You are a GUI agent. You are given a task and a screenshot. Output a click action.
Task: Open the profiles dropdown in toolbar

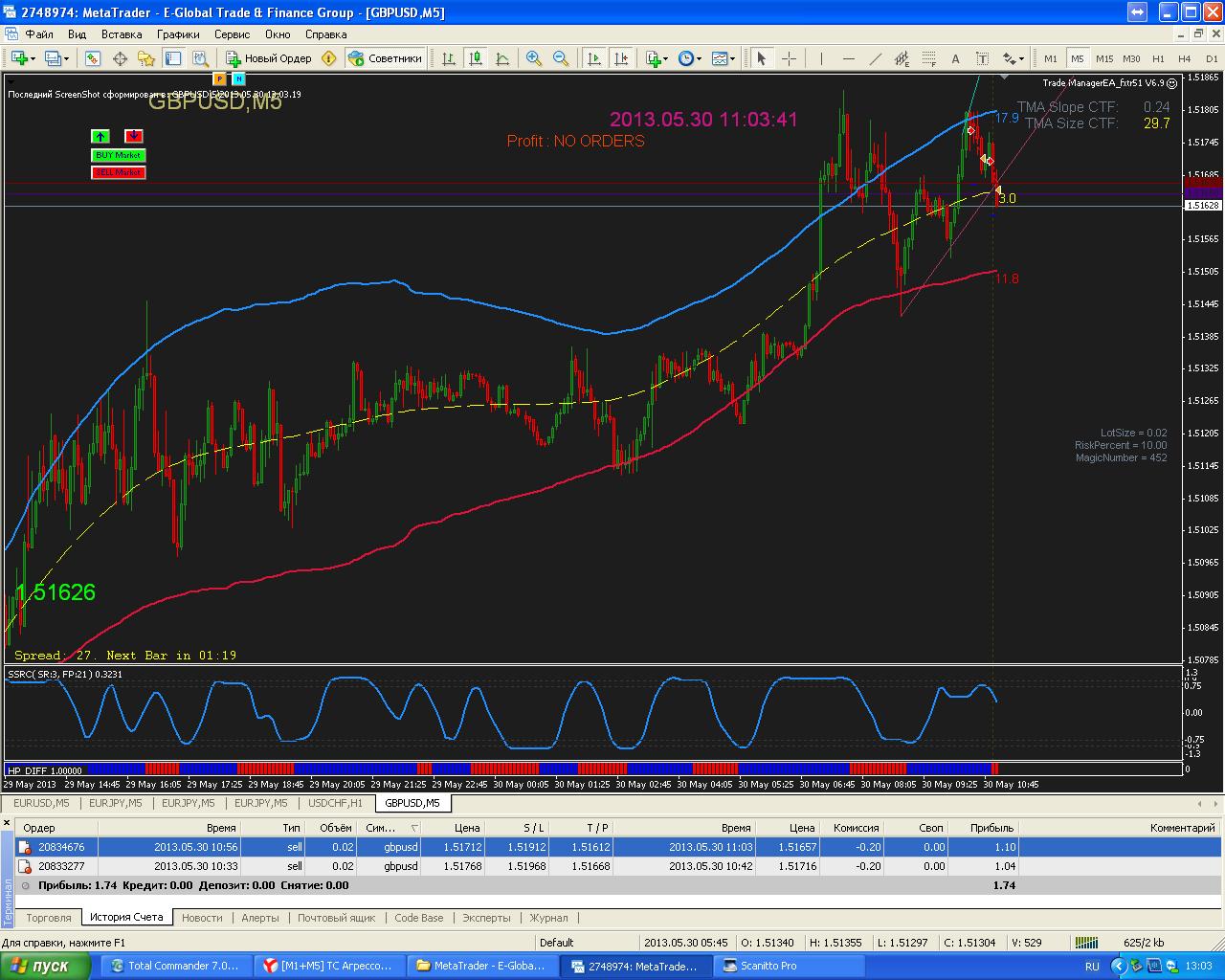click(56, 58)
